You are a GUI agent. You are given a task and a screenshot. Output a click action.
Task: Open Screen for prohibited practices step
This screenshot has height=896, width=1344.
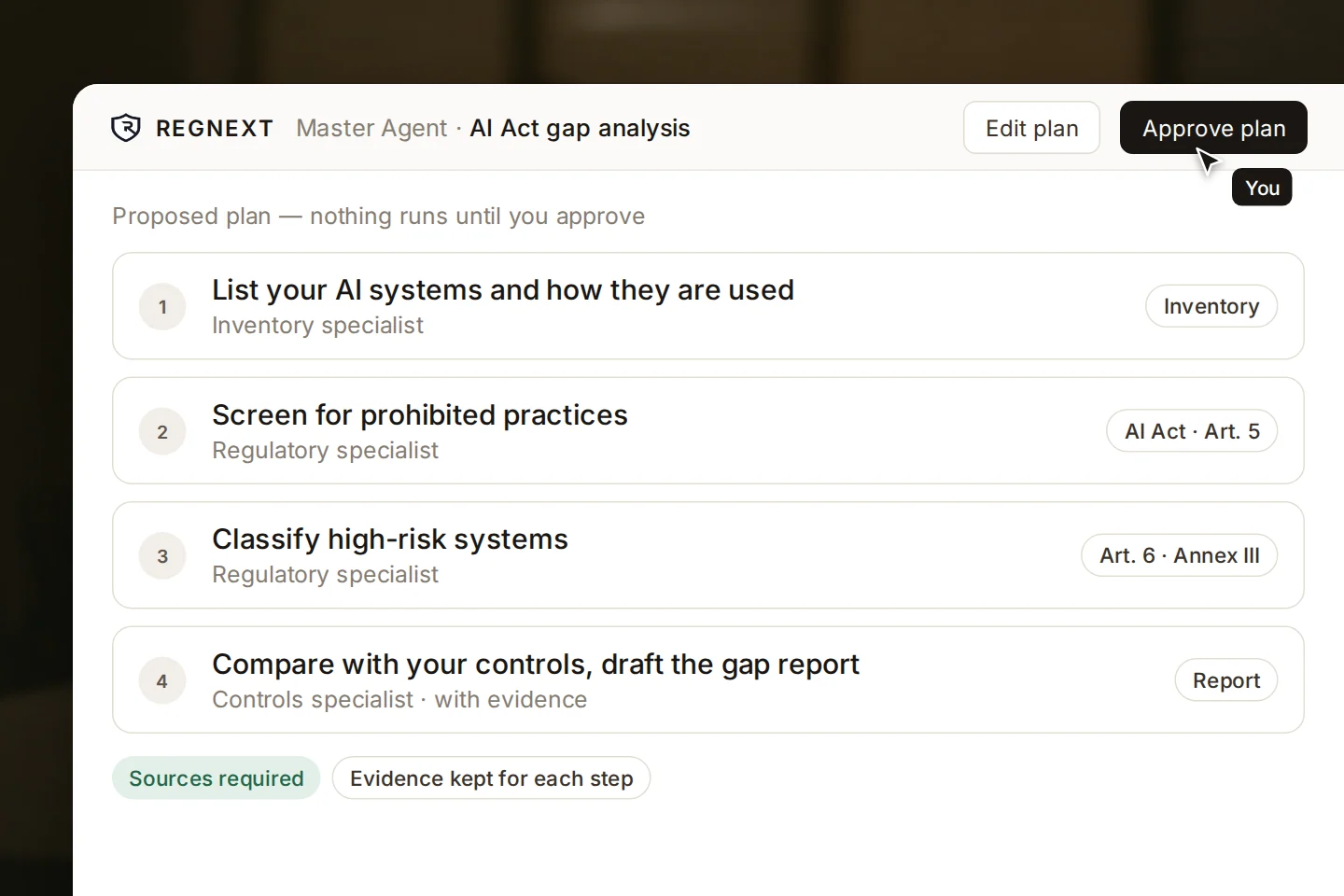click(707, 431)
